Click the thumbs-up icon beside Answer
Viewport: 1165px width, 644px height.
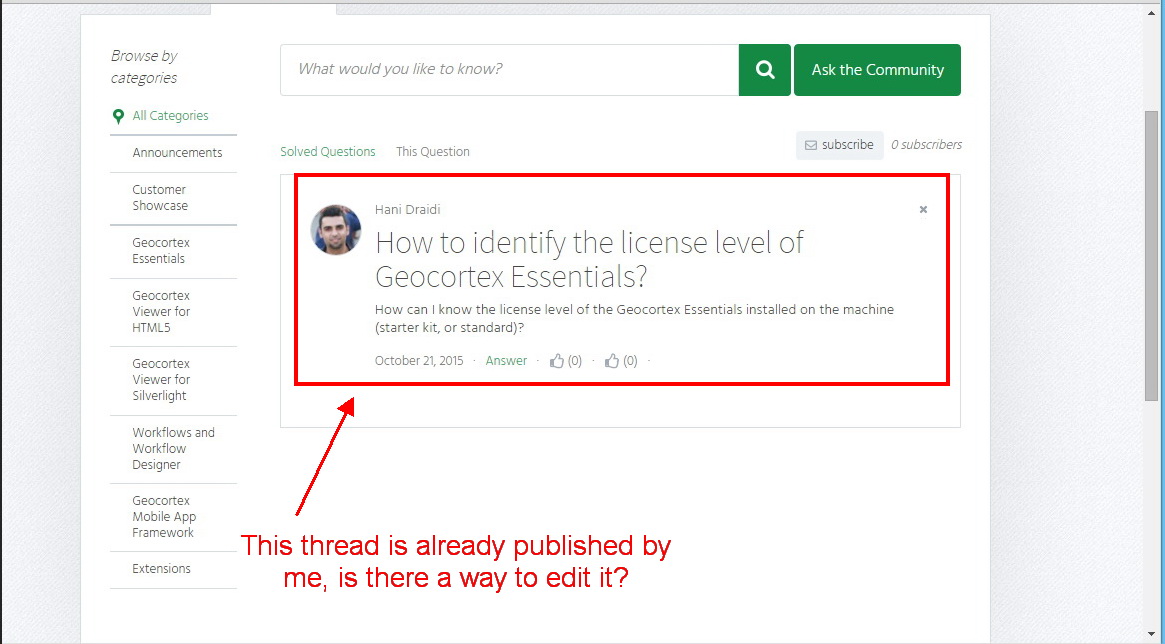tap(556, 361)
